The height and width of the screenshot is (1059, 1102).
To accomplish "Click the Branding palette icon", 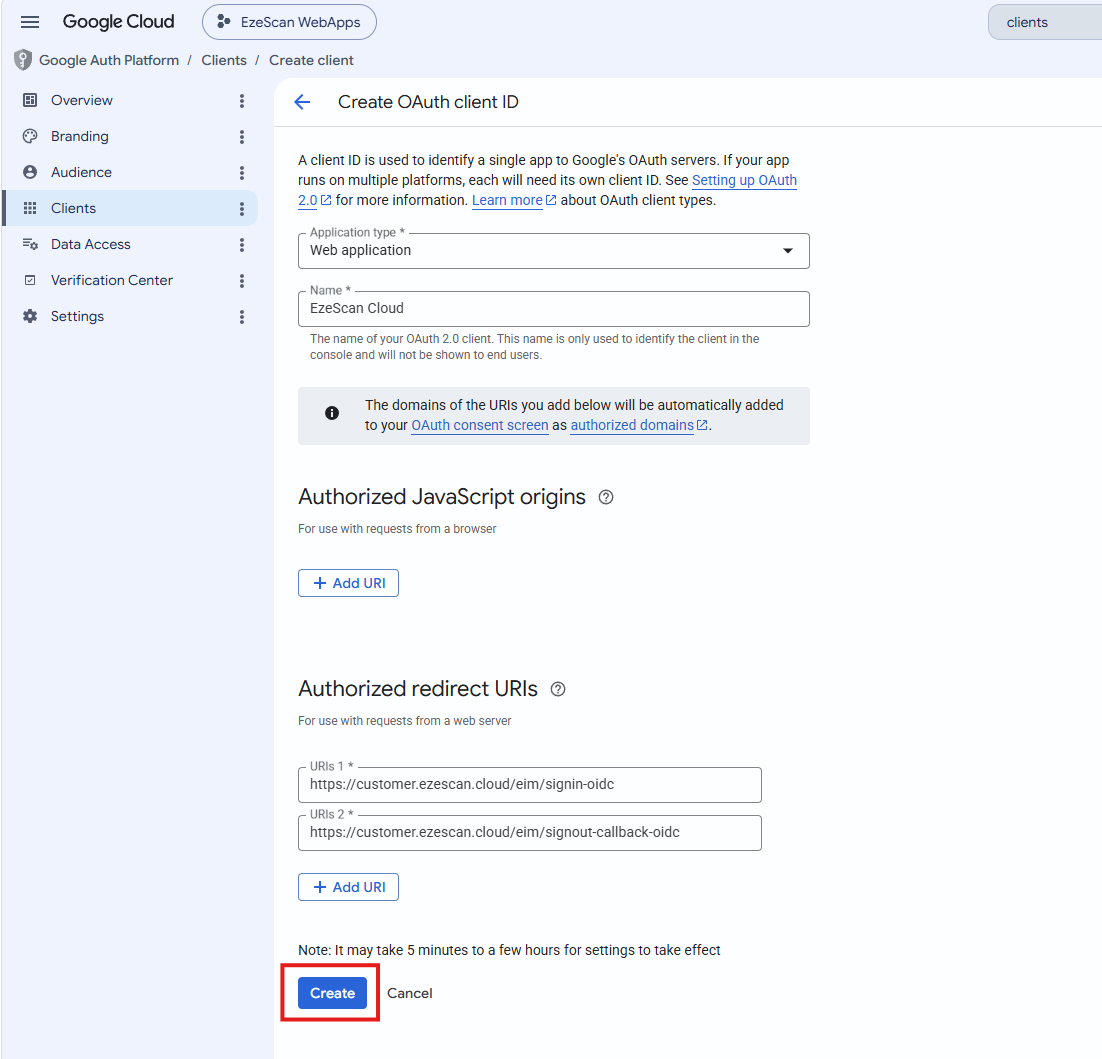I will 30,136.
